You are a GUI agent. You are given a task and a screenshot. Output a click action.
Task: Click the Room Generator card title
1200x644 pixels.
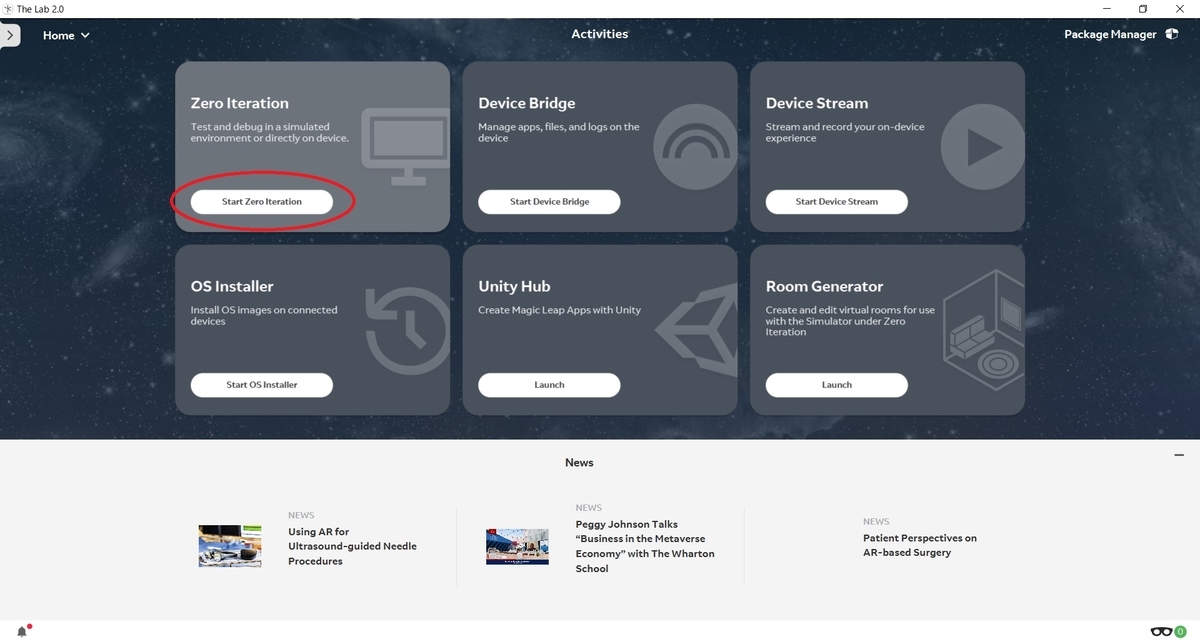tap(824, 286)
